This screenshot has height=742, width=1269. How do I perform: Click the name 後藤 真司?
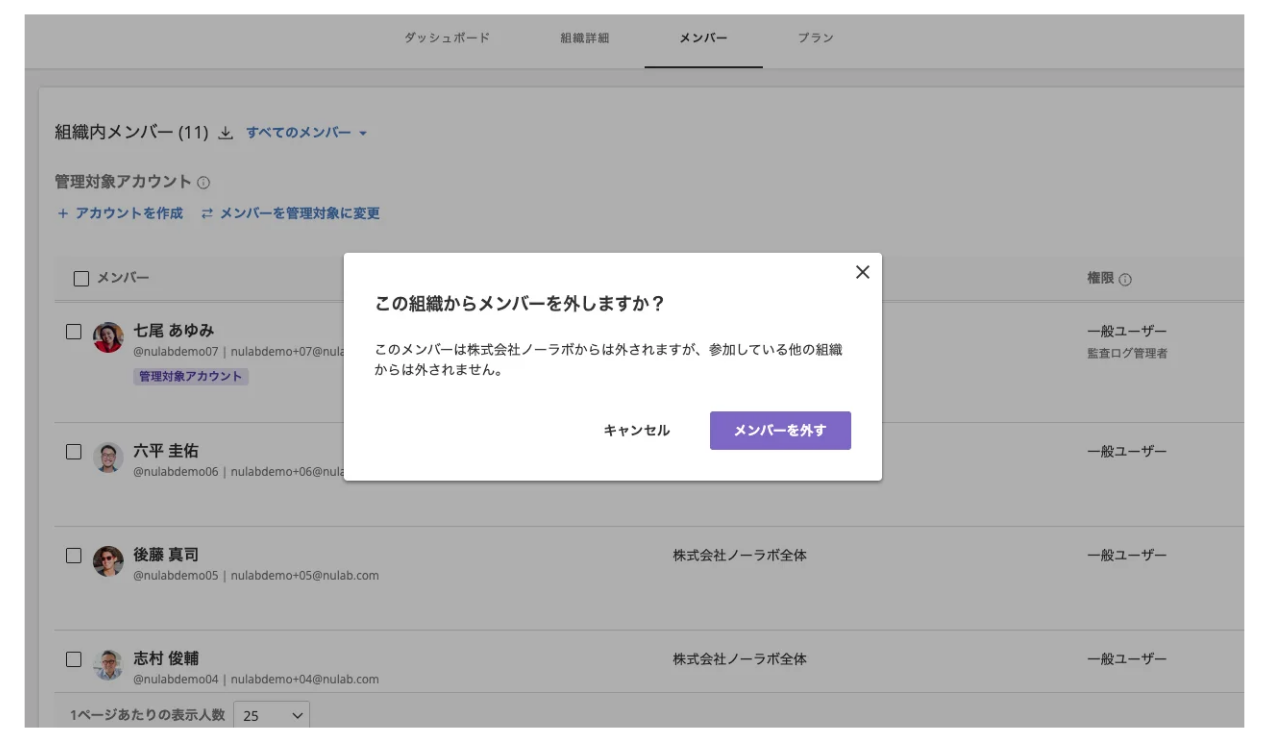pos(166,555)
